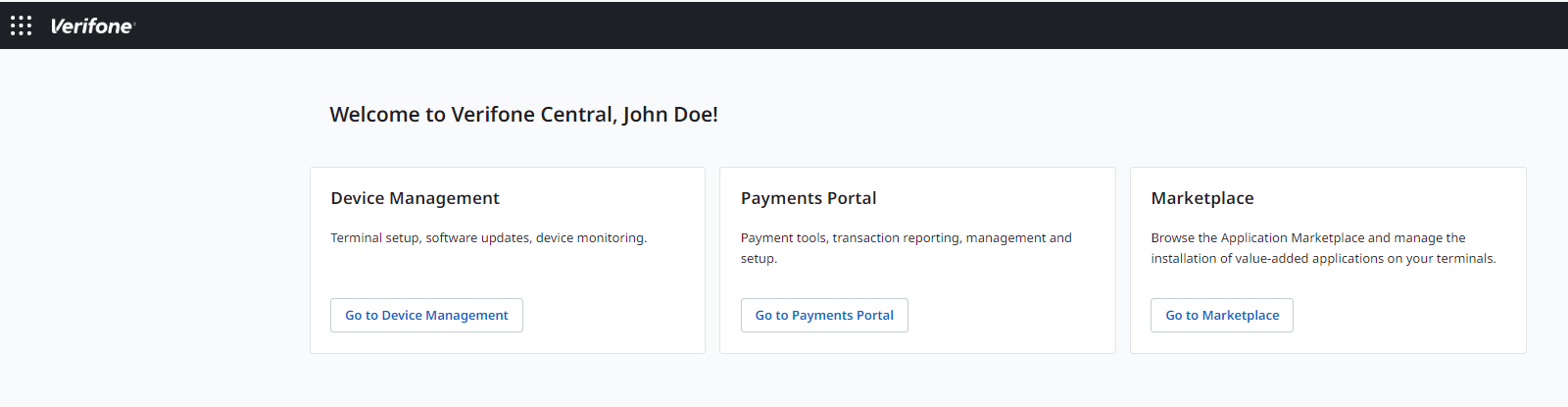Open the Go to Payments Portal button
Image resolution: width=1568 pixels, height=407 pixels.
coord(824,315)
